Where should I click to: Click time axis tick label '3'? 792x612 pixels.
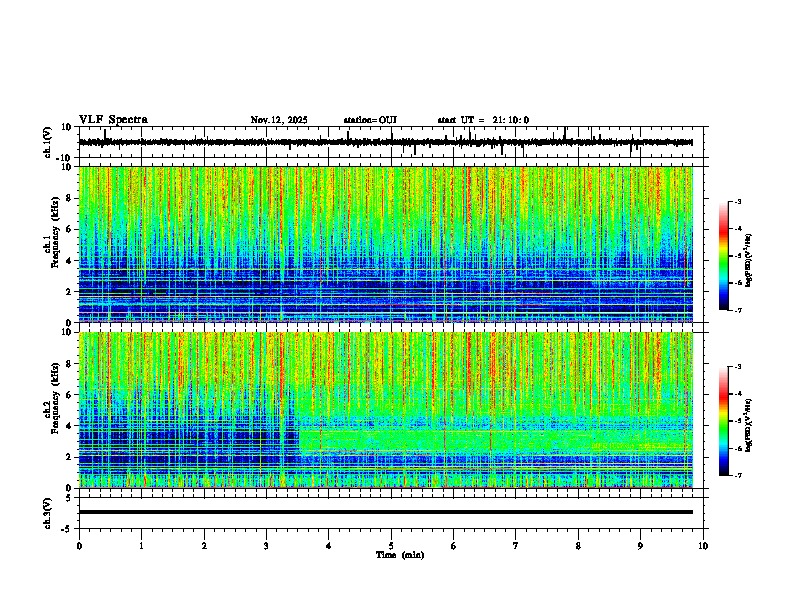(266, 546)
